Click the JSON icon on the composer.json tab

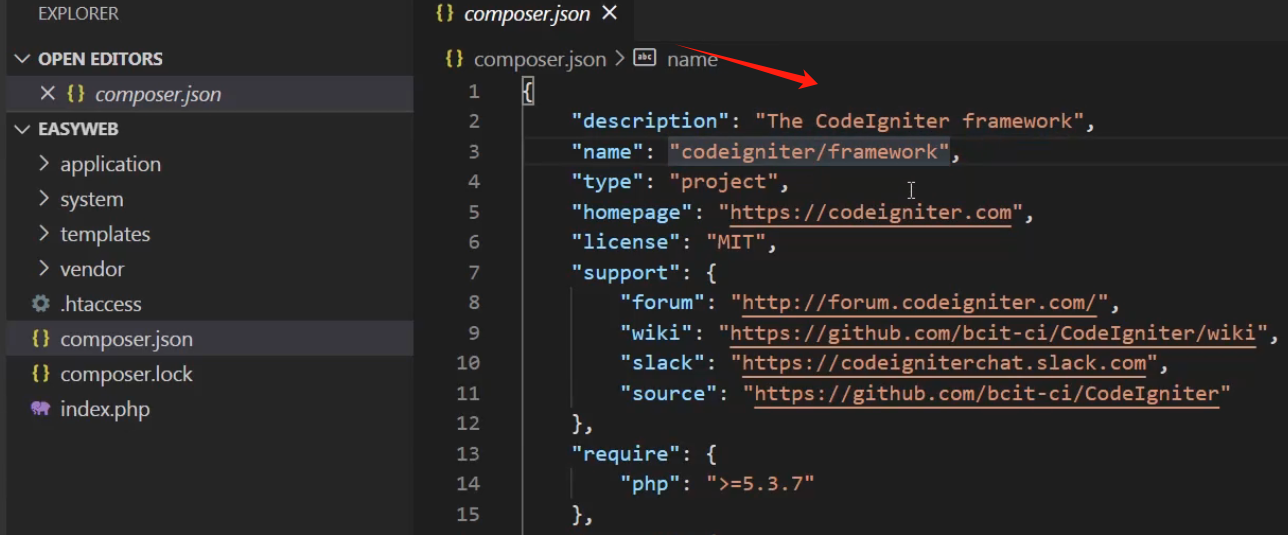[446, 14]
